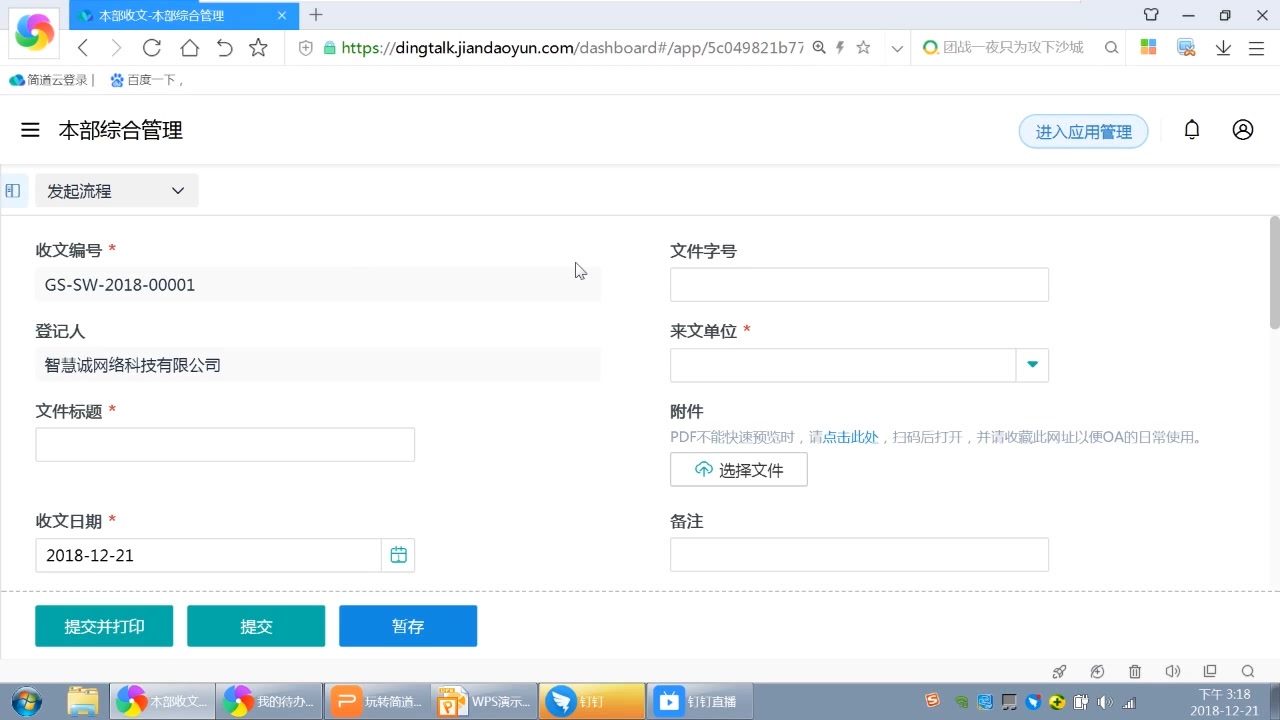This screenshot has width=1280, height=720.
Task: Open the File Explorer taskbar icon
Action: coord(83,701)
